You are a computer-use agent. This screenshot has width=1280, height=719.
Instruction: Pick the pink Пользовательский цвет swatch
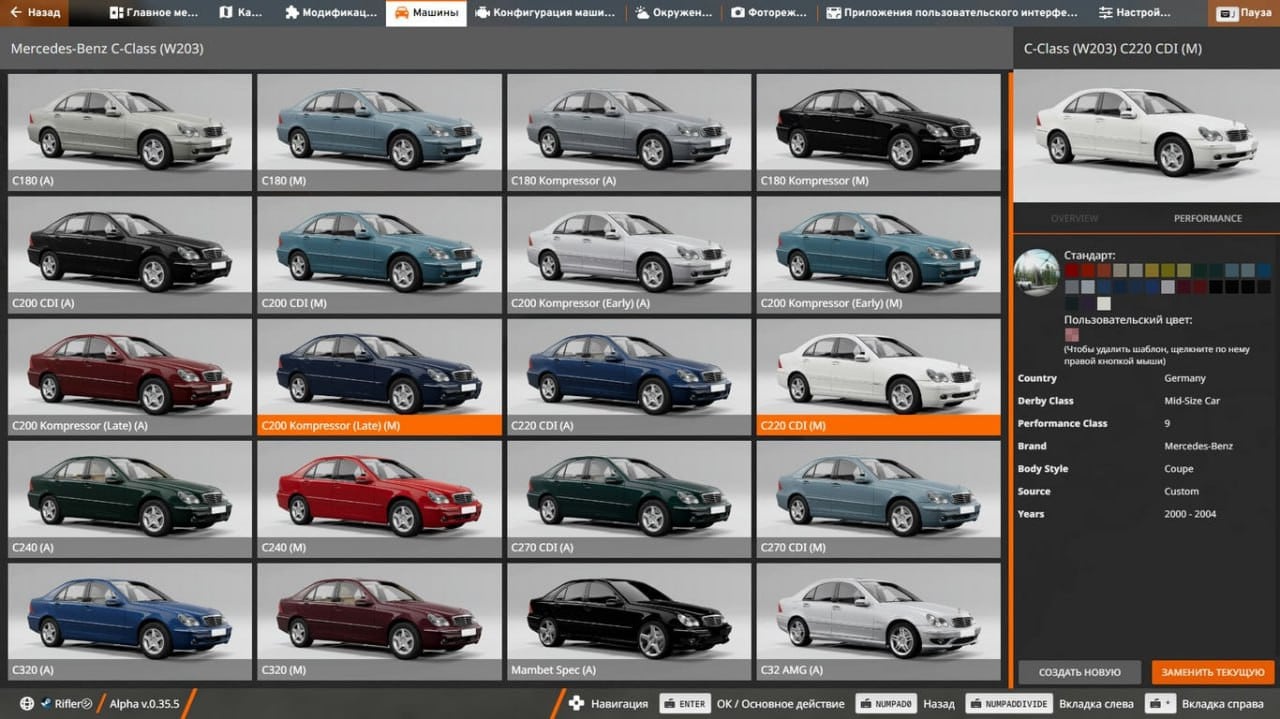point(1072,334)
